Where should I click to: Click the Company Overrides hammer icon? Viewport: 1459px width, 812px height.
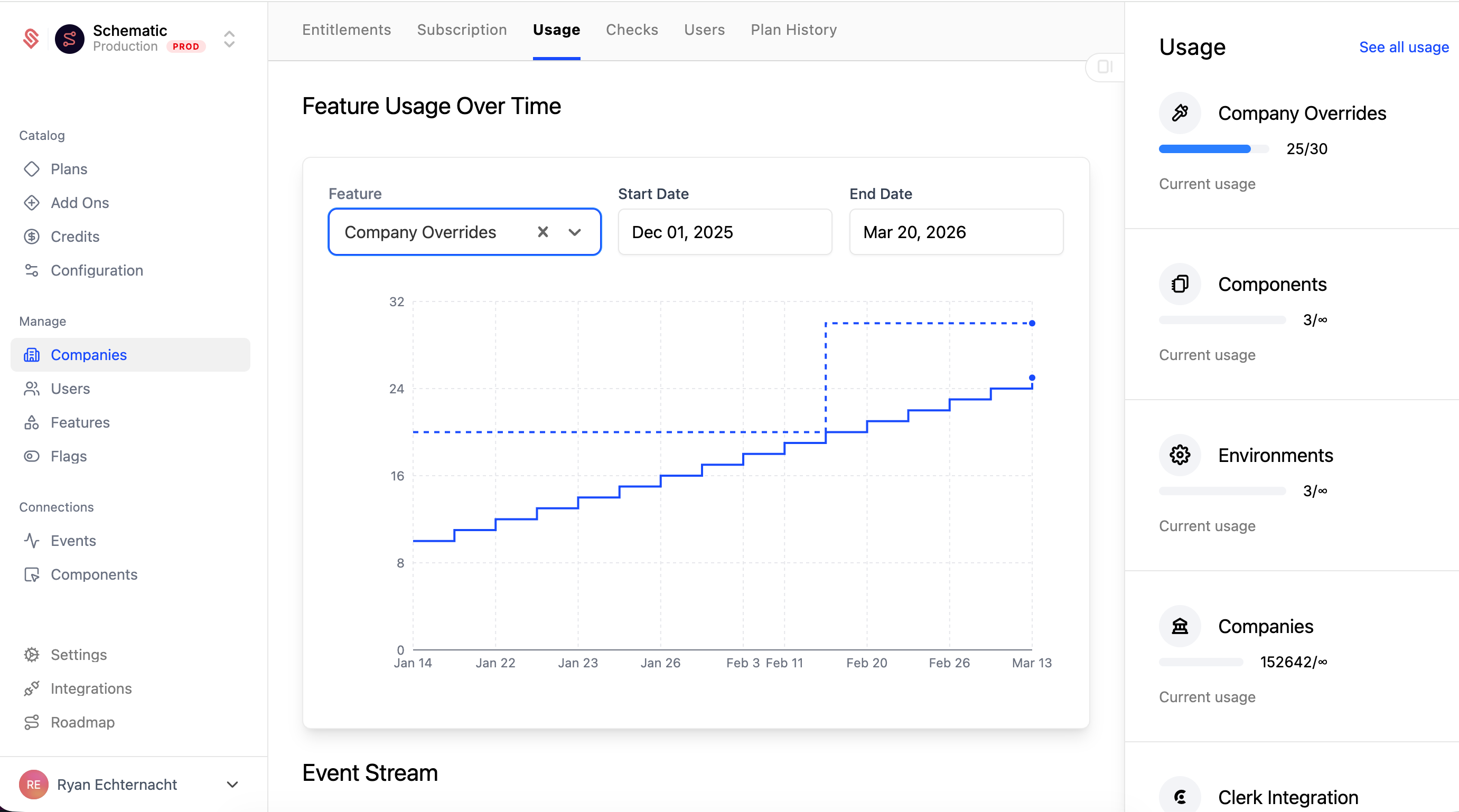point(1180,114)
